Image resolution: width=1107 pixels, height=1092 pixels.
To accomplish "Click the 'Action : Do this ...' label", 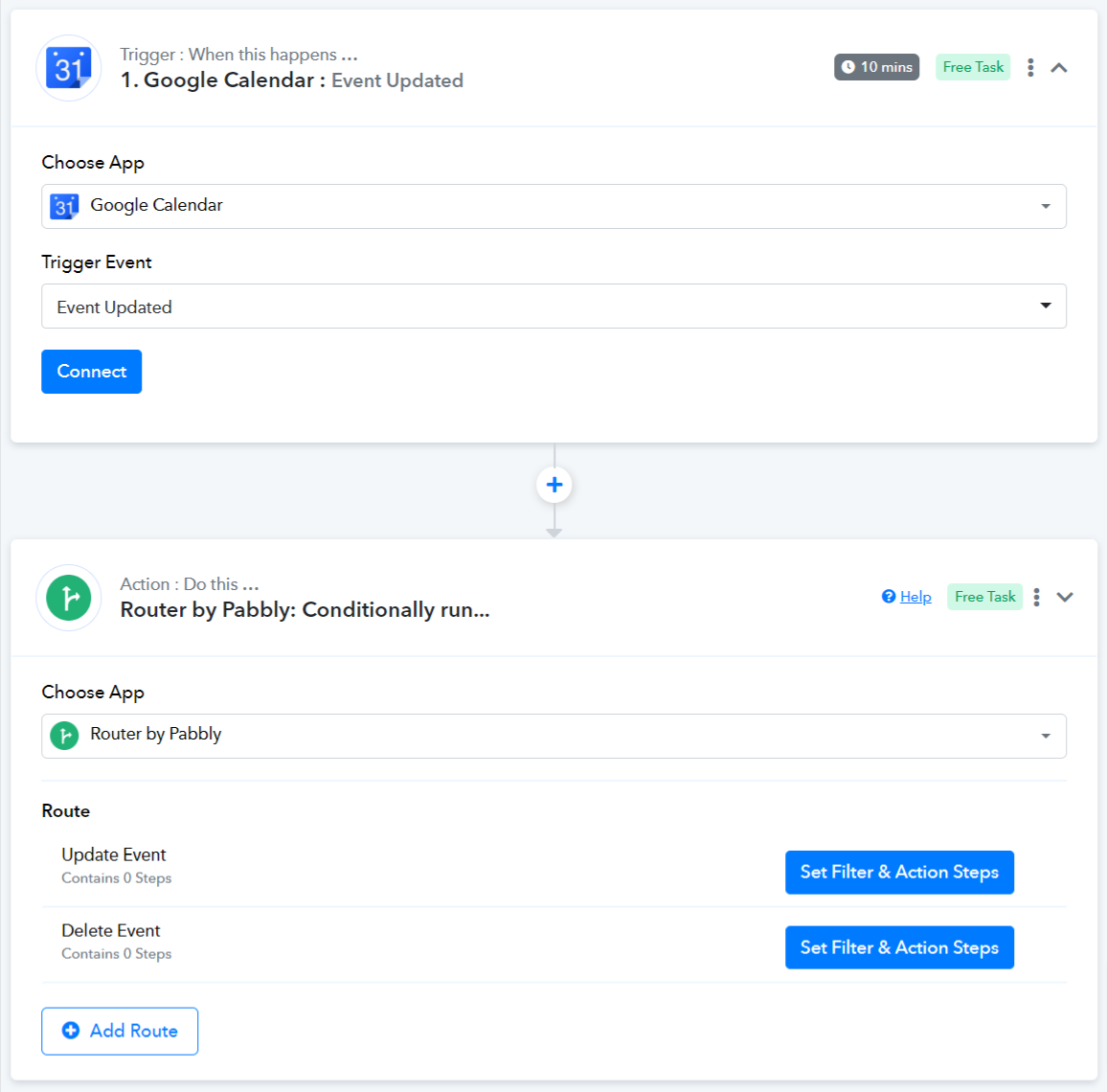I will point(190,584).
